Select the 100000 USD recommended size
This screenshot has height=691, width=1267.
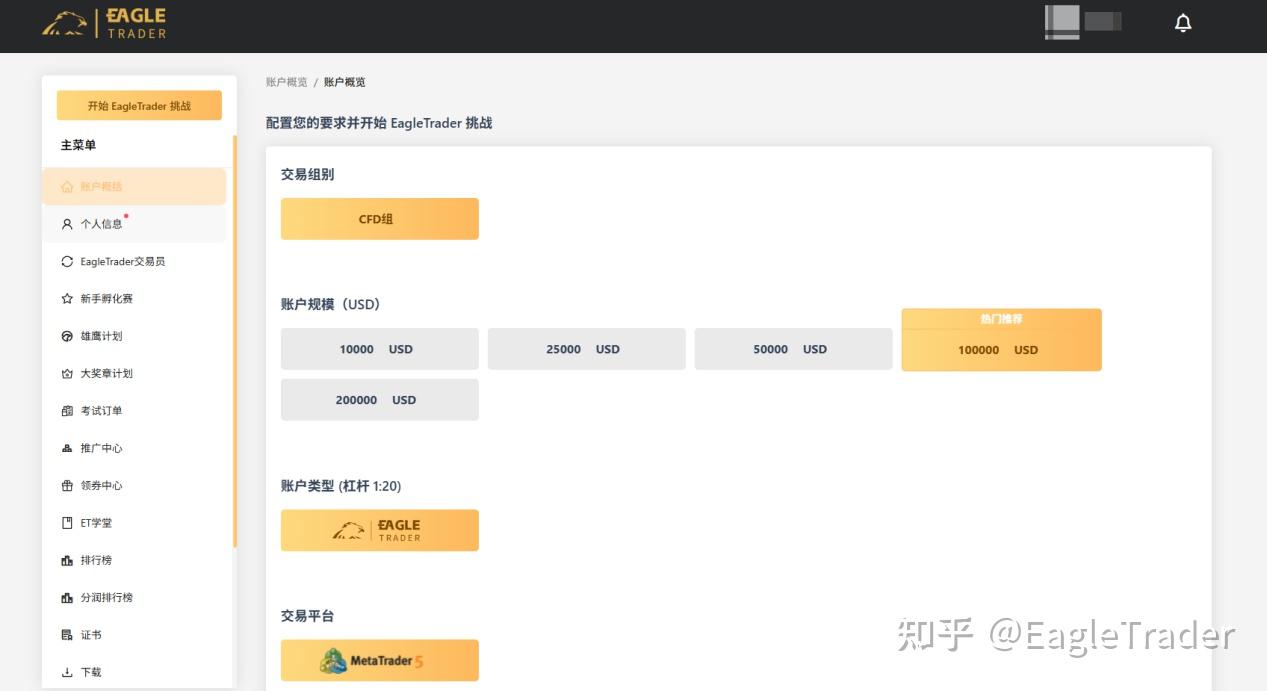click(1002, 340)
